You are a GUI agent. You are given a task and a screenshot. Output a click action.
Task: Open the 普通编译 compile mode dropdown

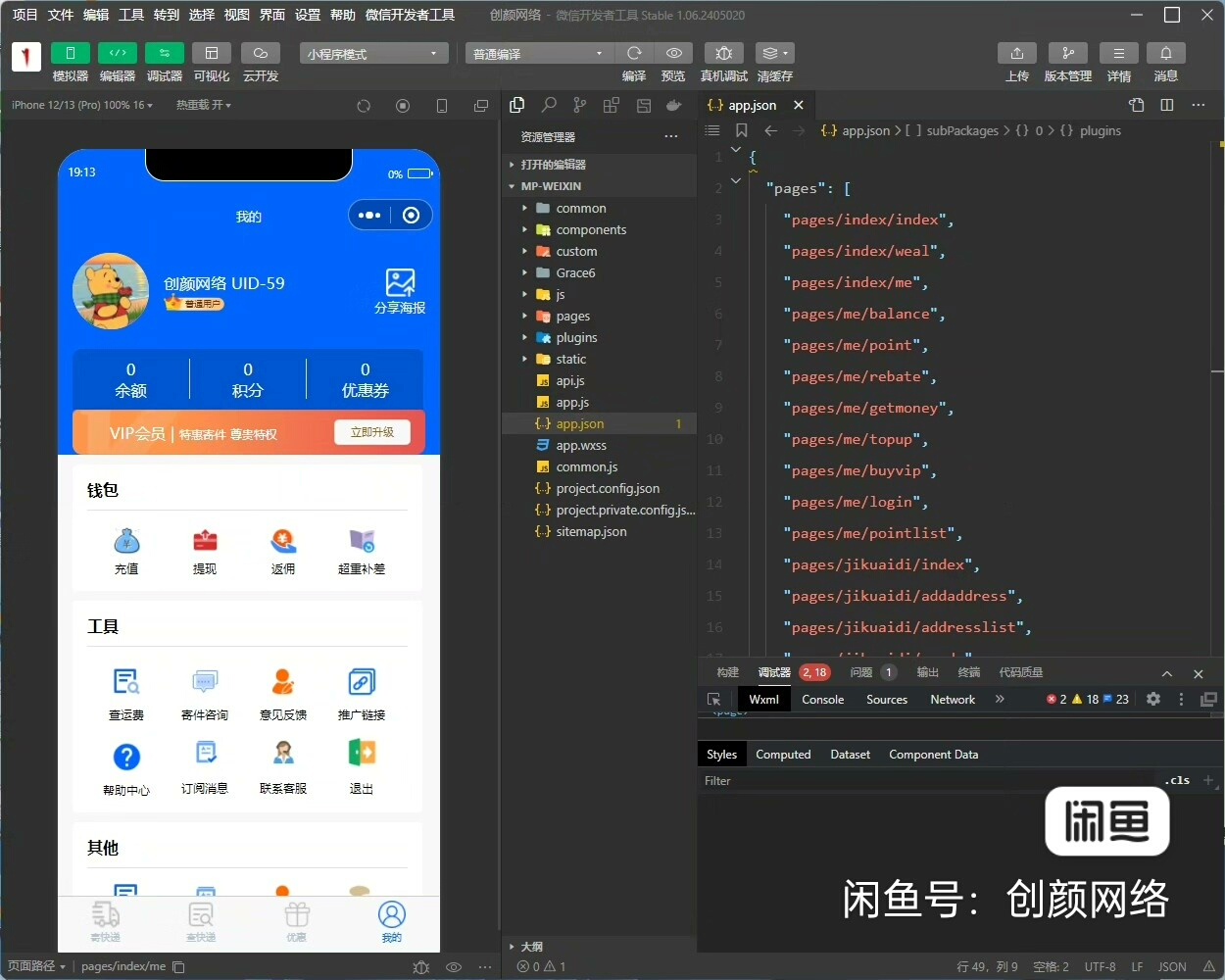tap(537, 54)
